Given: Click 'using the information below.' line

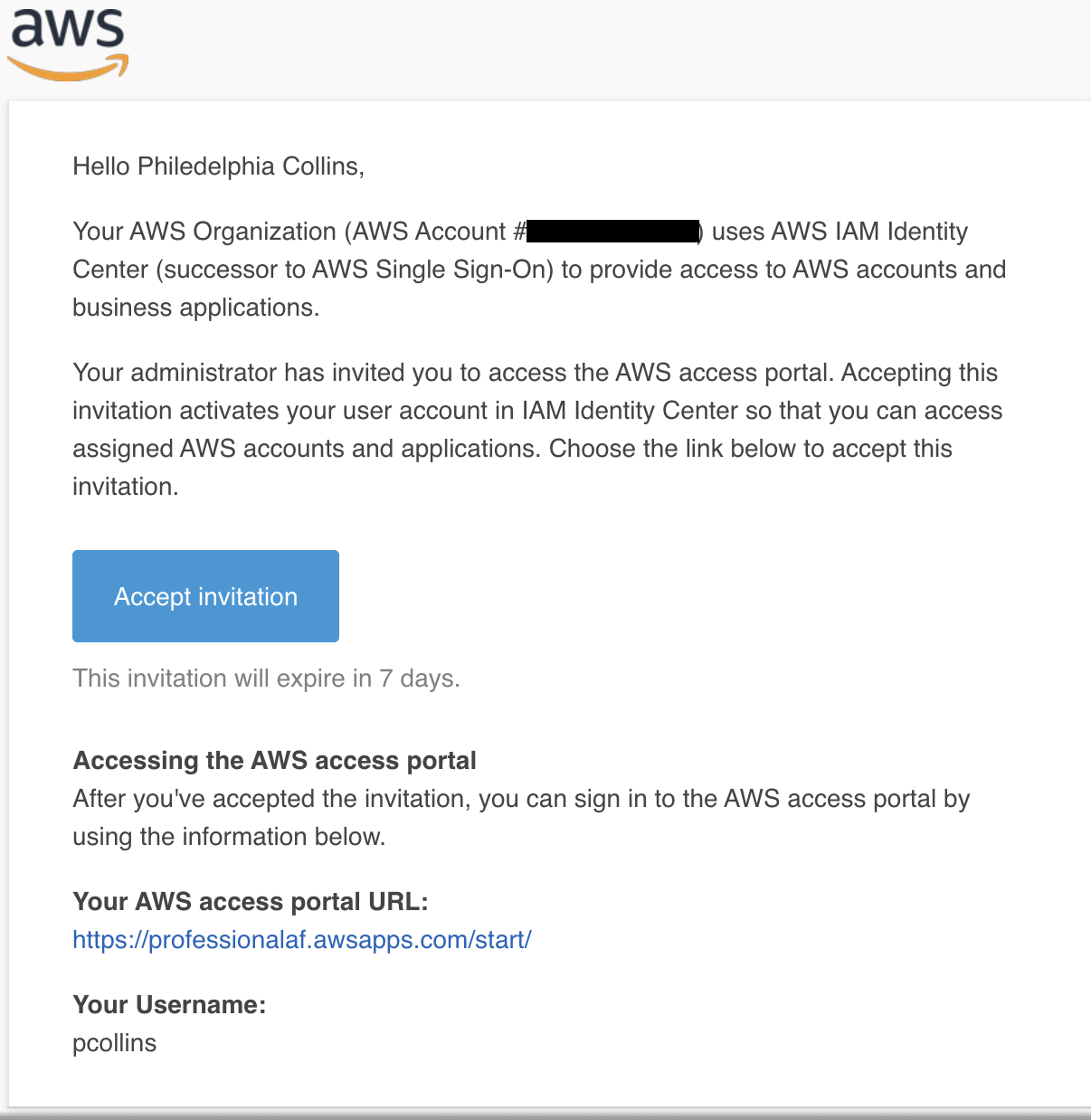Looking at the screenshot, I should click(229, 837).
